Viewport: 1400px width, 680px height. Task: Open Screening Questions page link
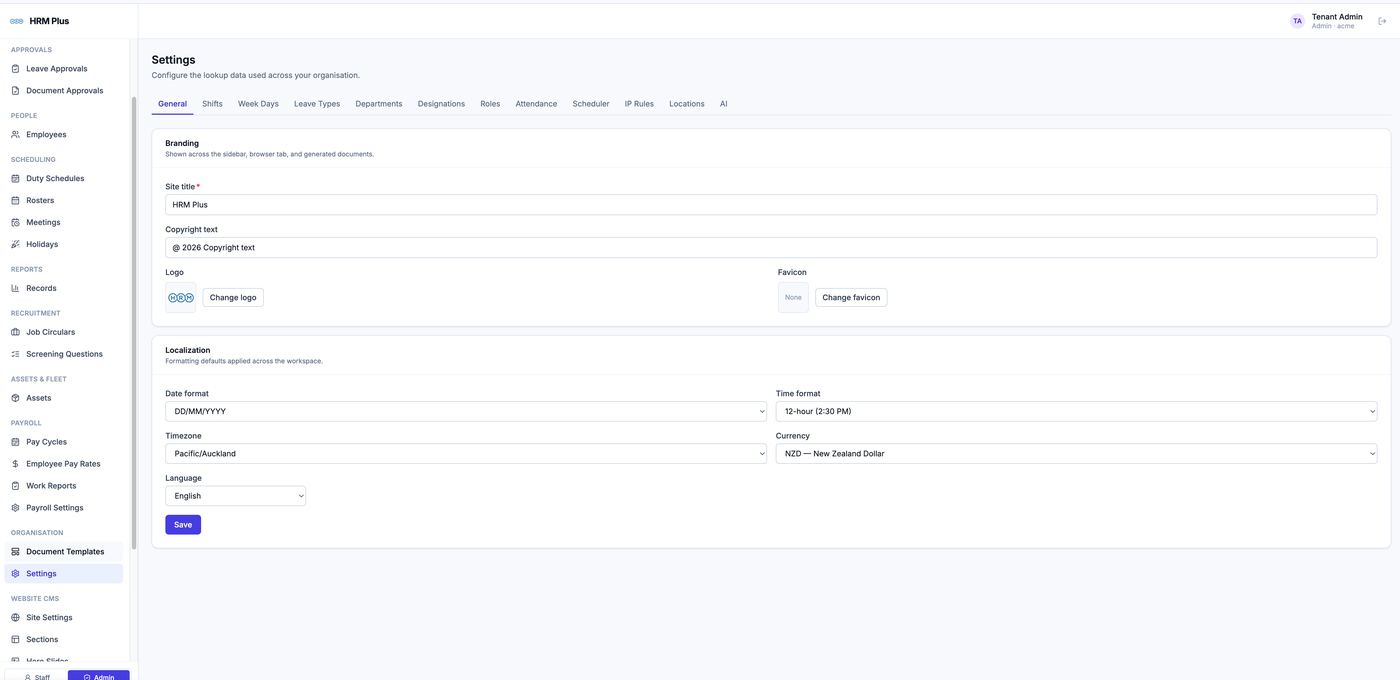tap(64, 354)
